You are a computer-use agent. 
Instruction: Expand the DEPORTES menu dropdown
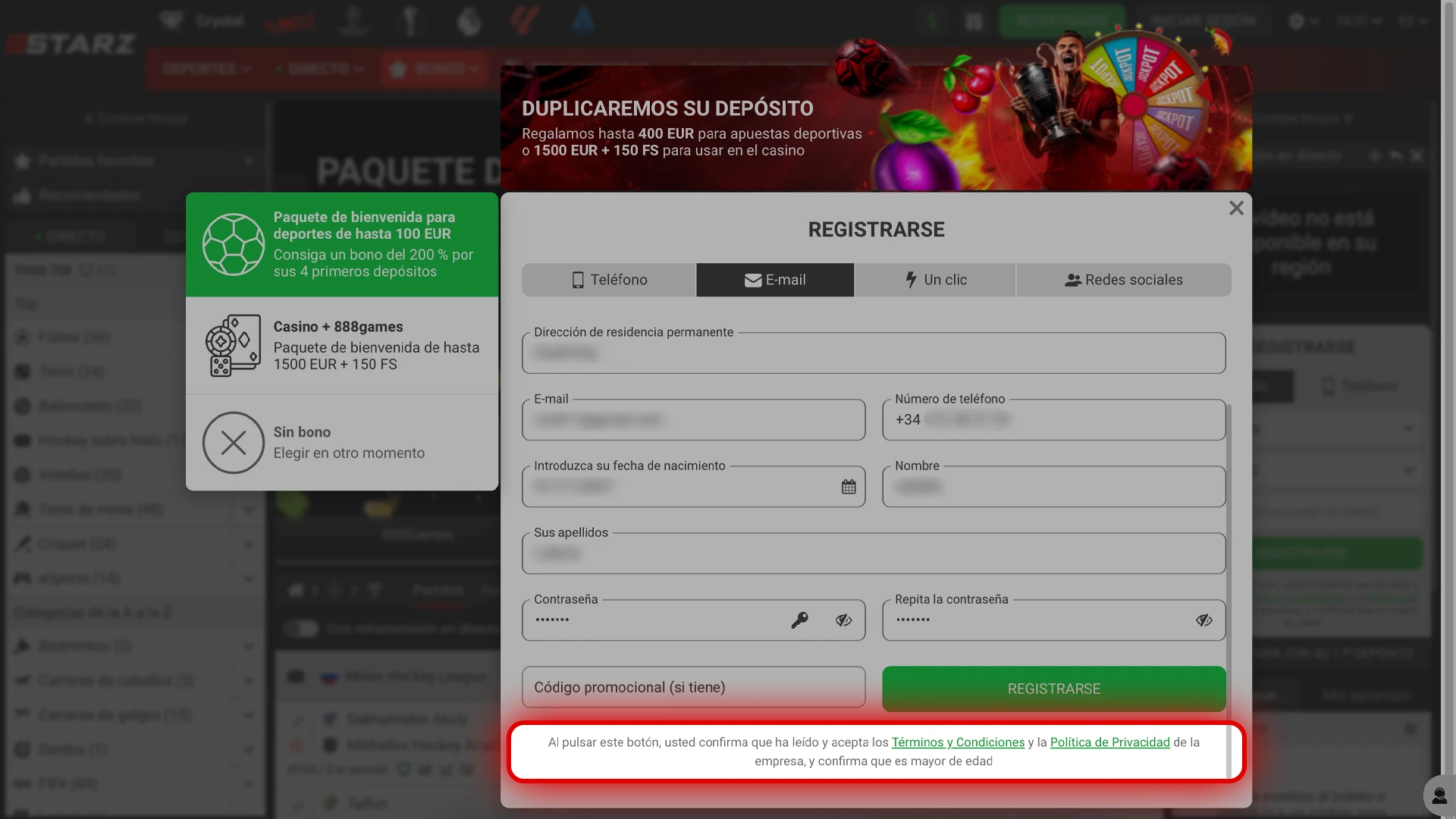click(206, 69)
